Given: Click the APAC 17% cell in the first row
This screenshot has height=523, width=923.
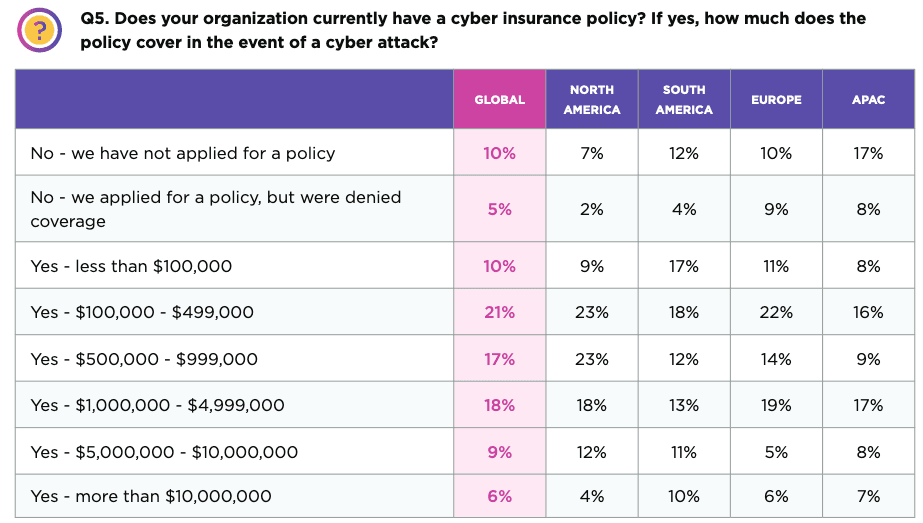Looking at the screenshot, I should pyautogui.click(x=869, y=153).
